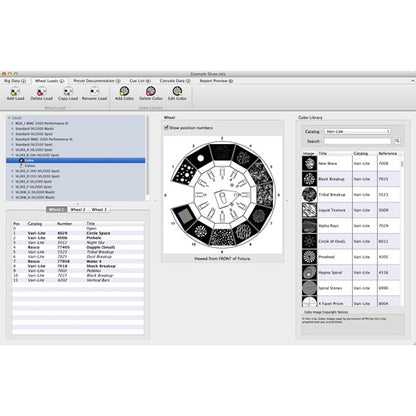Switch to the Rig Data tab
The width and height of the screenshot is (416, 416).
point(15,81)
